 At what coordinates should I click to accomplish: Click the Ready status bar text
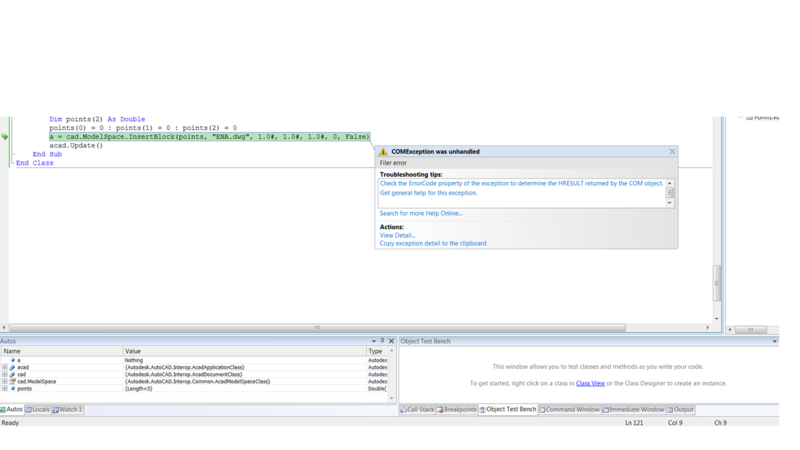10,423
